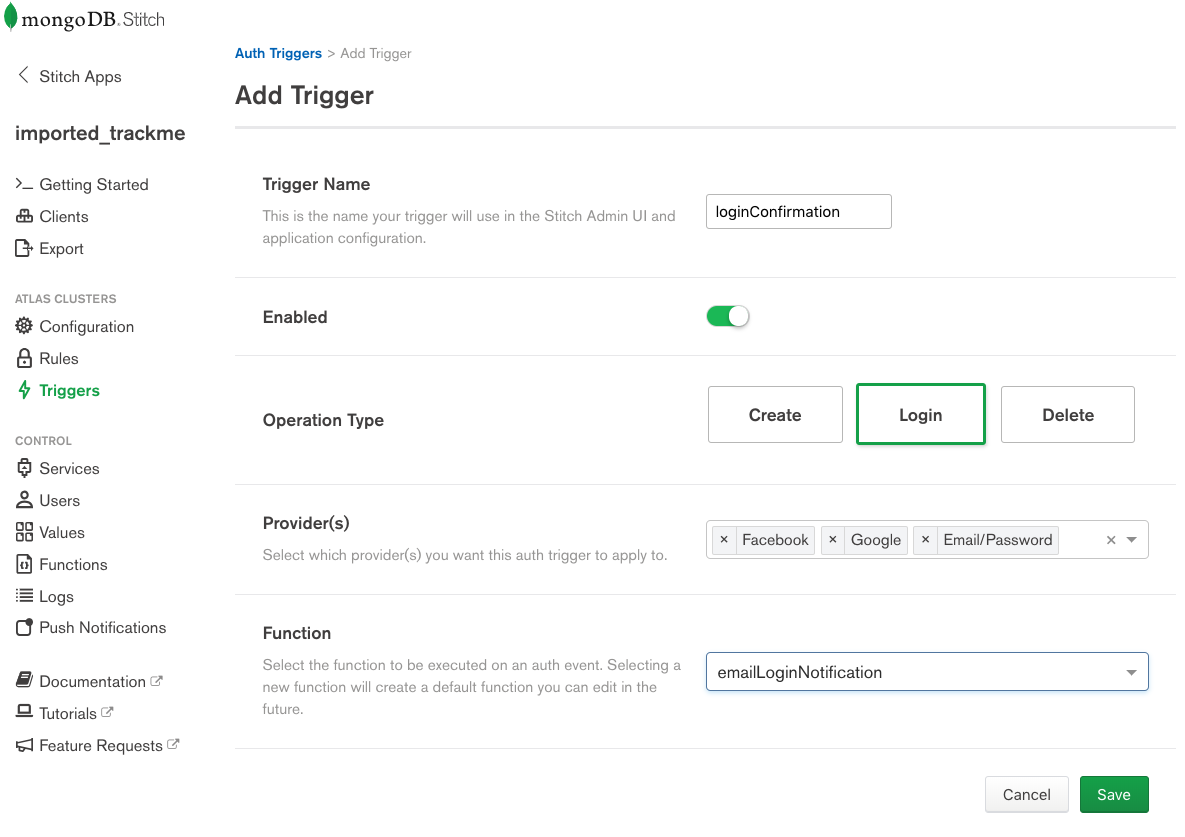This screenshot has height=837, width=1185.
Task: Click the Getting Started terminal icon
Action: pyautogui.click(x=24, y=184)
